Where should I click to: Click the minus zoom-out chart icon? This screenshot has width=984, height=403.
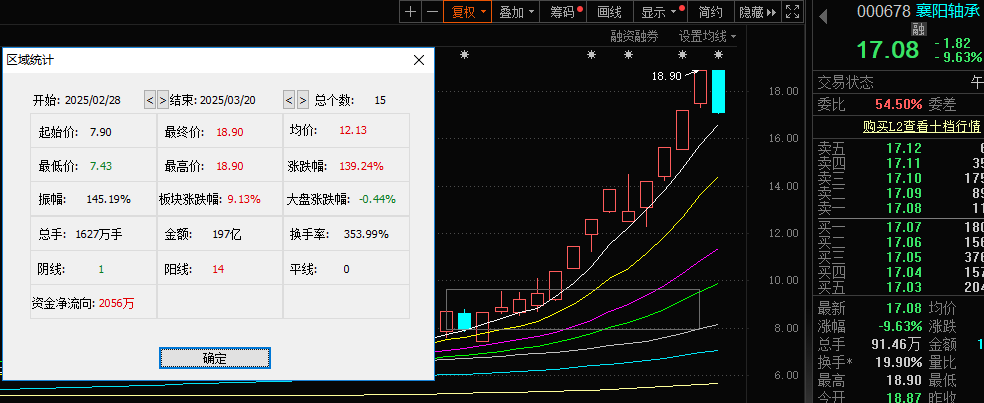tap(431, 12)
